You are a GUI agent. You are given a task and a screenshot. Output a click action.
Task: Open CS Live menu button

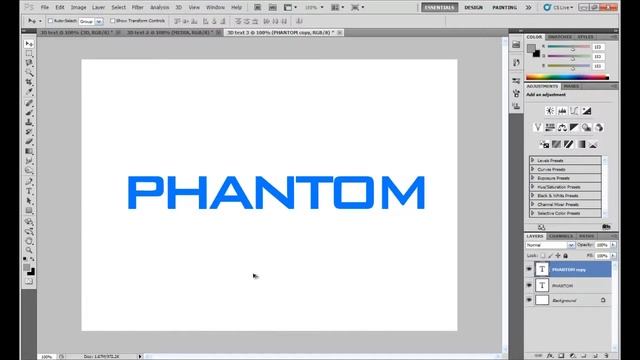click(558, 7)
